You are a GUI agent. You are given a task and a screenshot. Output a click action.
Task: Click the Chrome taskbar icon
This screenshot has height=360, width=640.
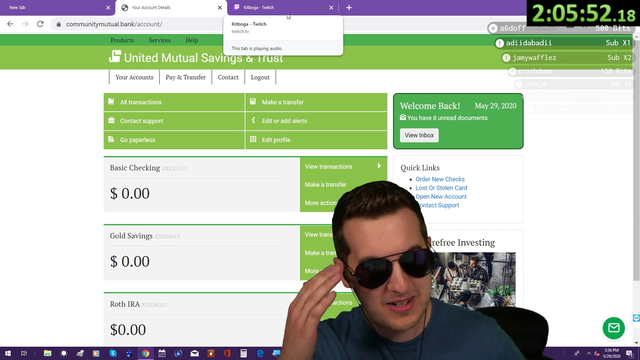click(146, 353)
